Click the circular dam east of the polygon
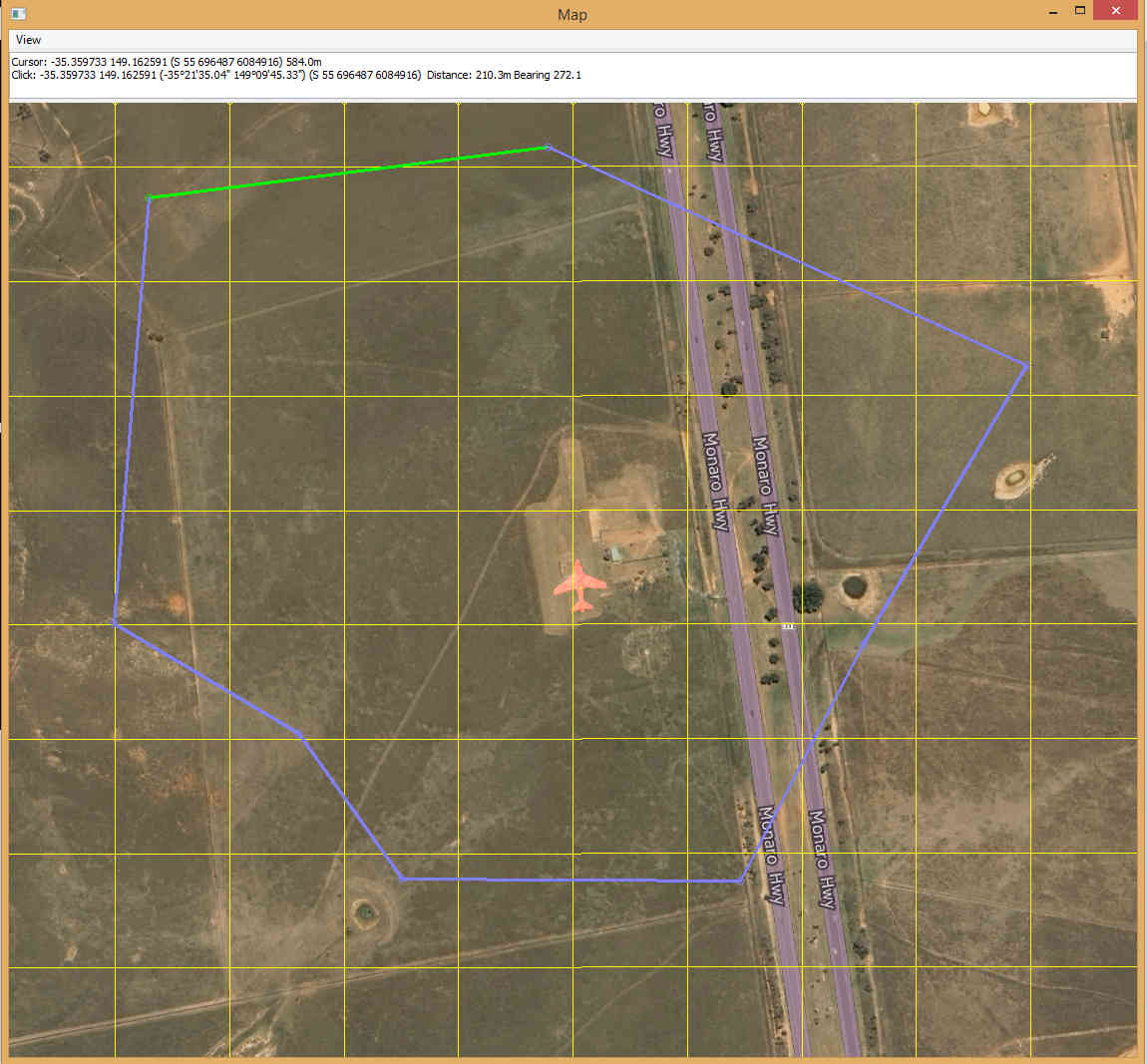Screen dimensions: 1147x1064 tap(1014, 479)
